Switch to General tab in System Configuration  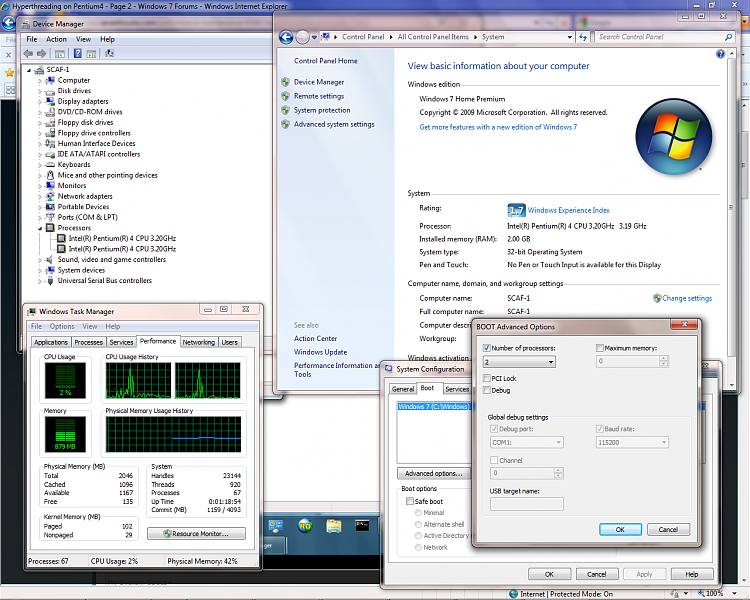(x=403, y=389)
